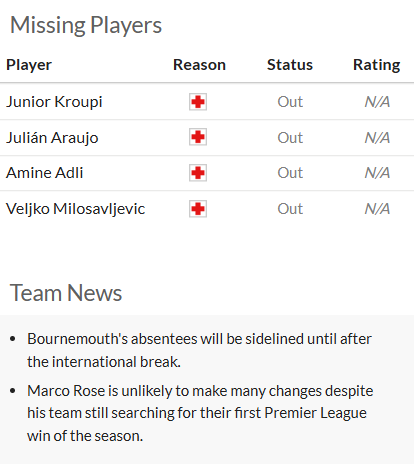Click the Bournemouth absentees news item
The width and height of the screenshot is (414, 464).
(199, 350)
